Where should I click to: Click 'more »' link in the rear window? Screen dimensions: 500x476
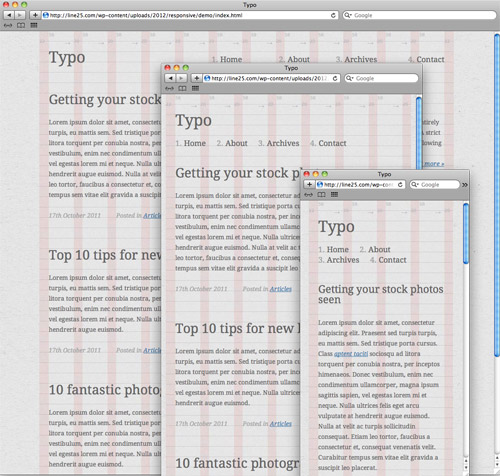434,164
